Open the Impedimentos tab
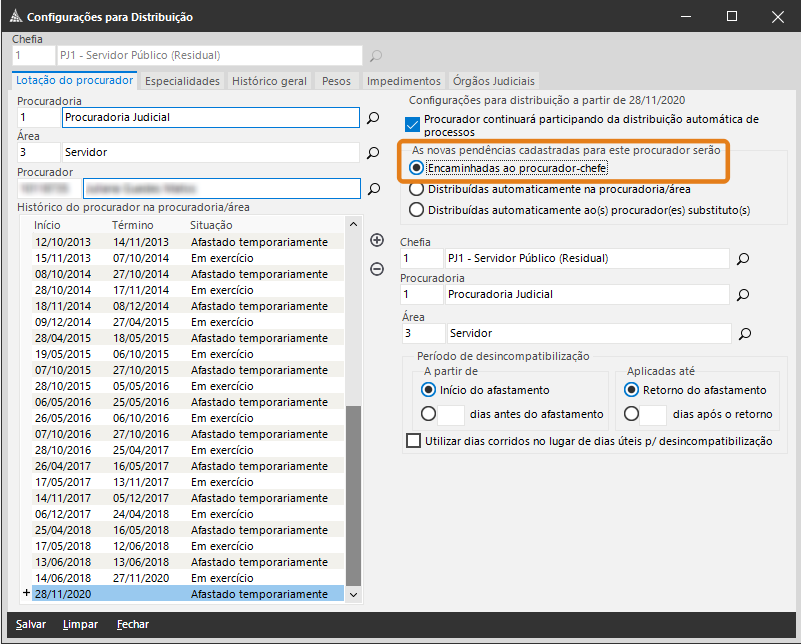 403,81
